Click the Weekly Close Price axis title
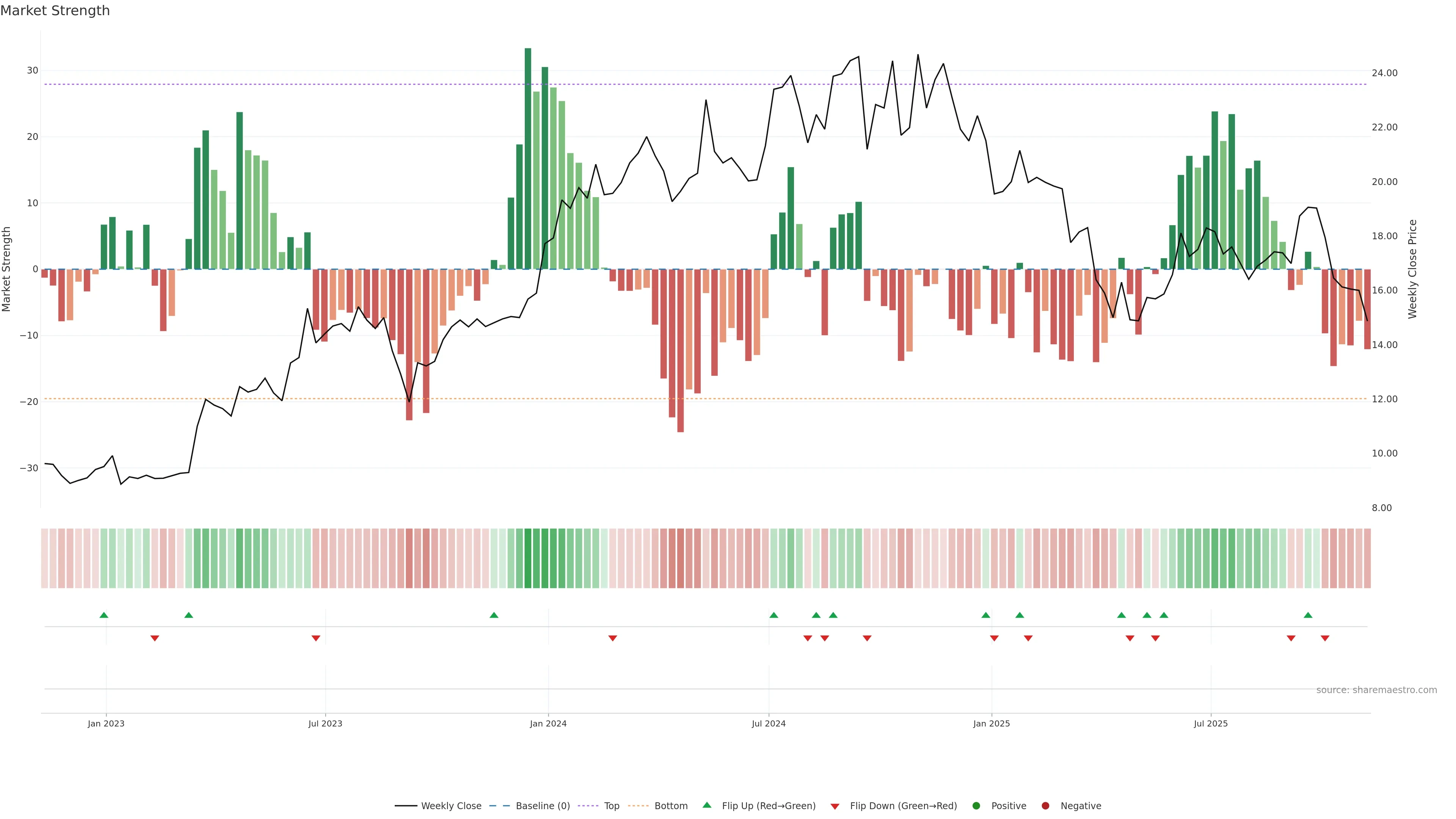The height and width of the screenshot is (819, 1456). [1412, 269]
